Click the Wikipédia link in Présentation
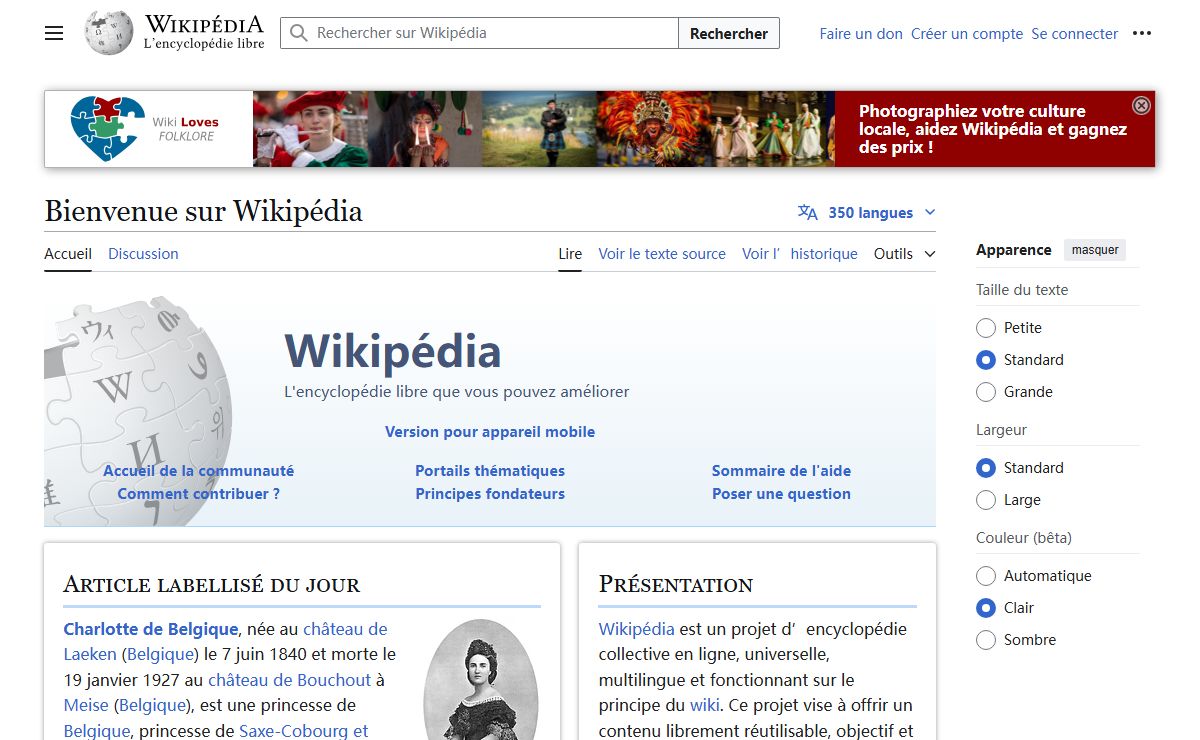1200x740 pixels. 636,629
